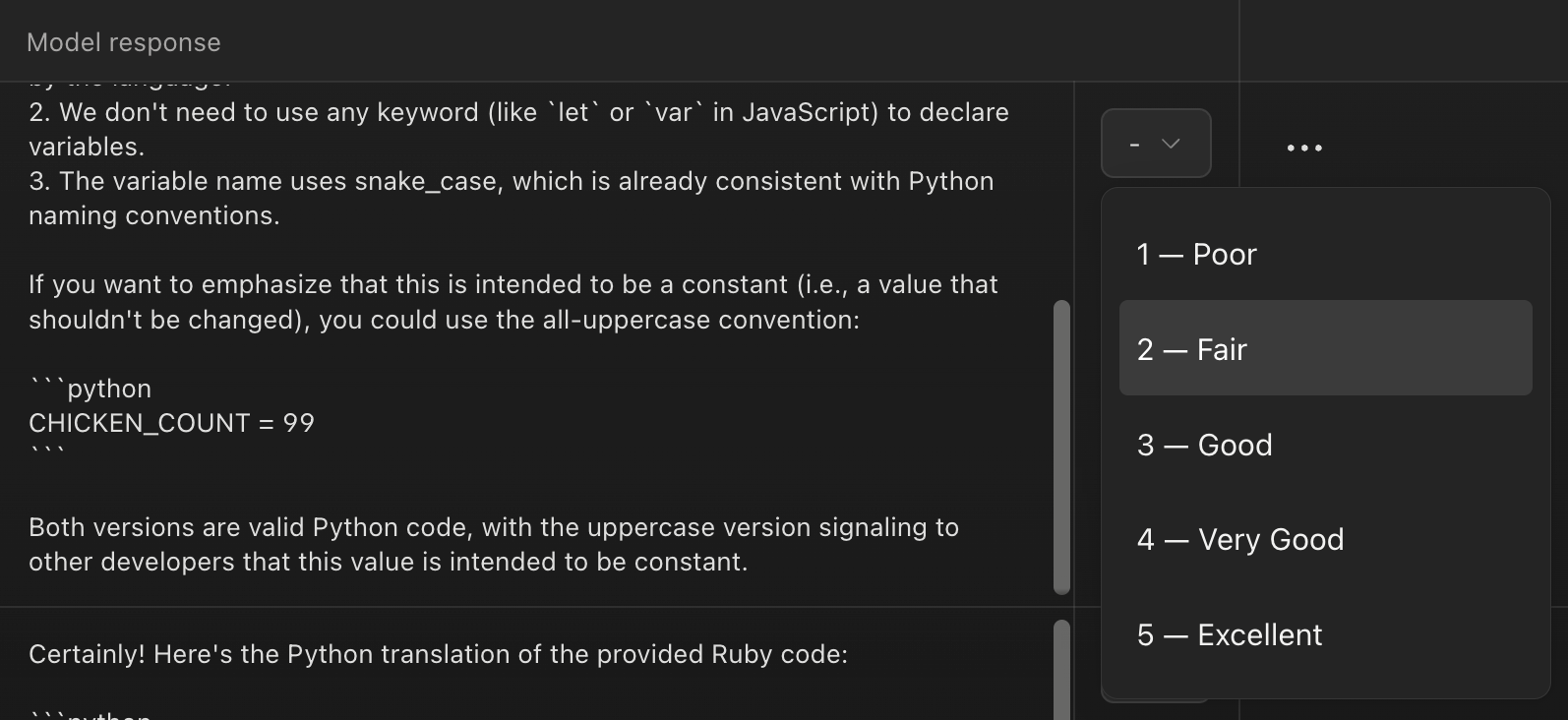This screenshot has height=720, width=1568.
Task: Click the dash placeholder in the rating box
Action: tap(1135, 144)
